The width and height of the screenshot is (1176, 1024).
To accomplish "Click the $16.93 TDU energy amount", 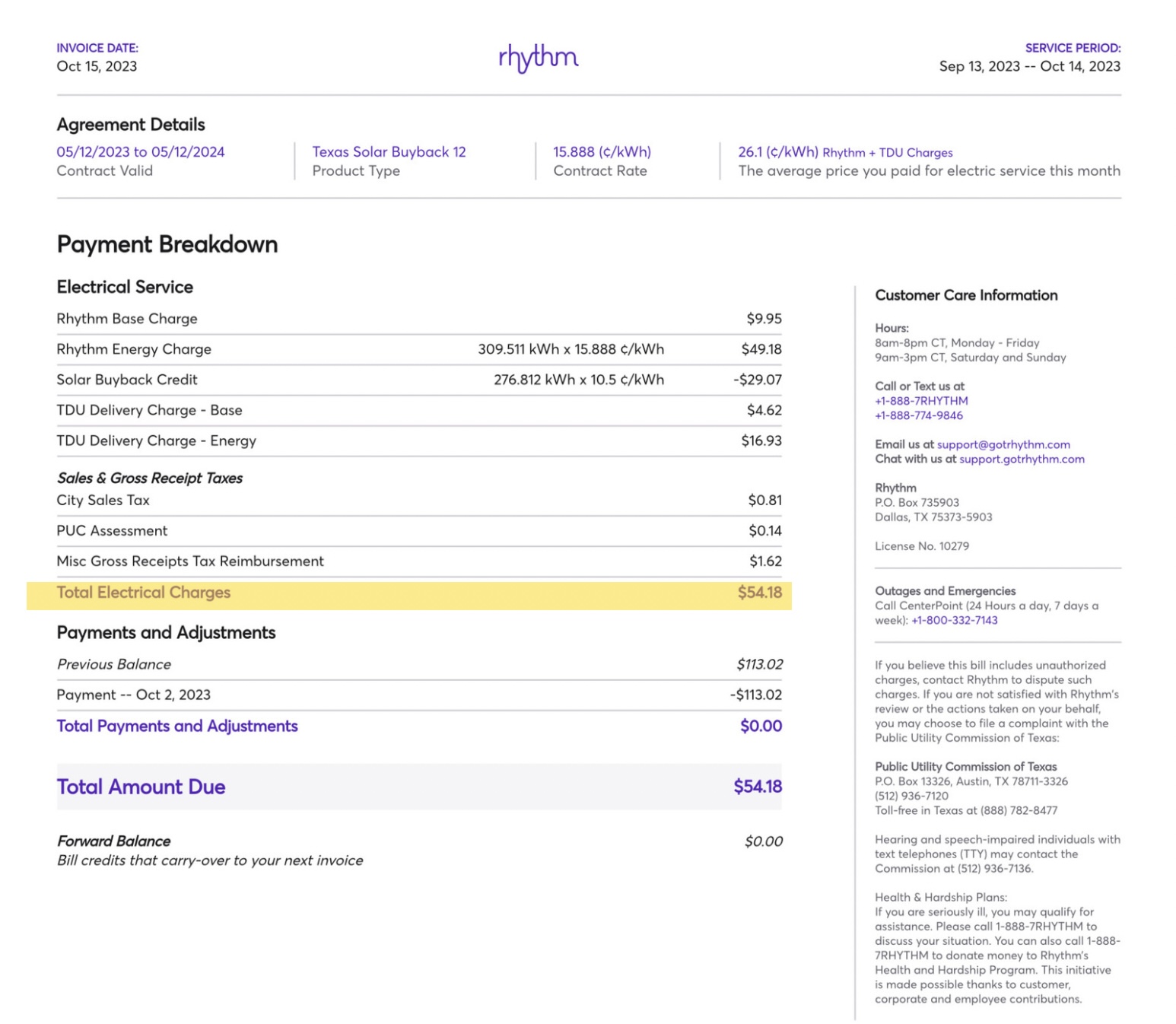I will (x=761, y=440).
